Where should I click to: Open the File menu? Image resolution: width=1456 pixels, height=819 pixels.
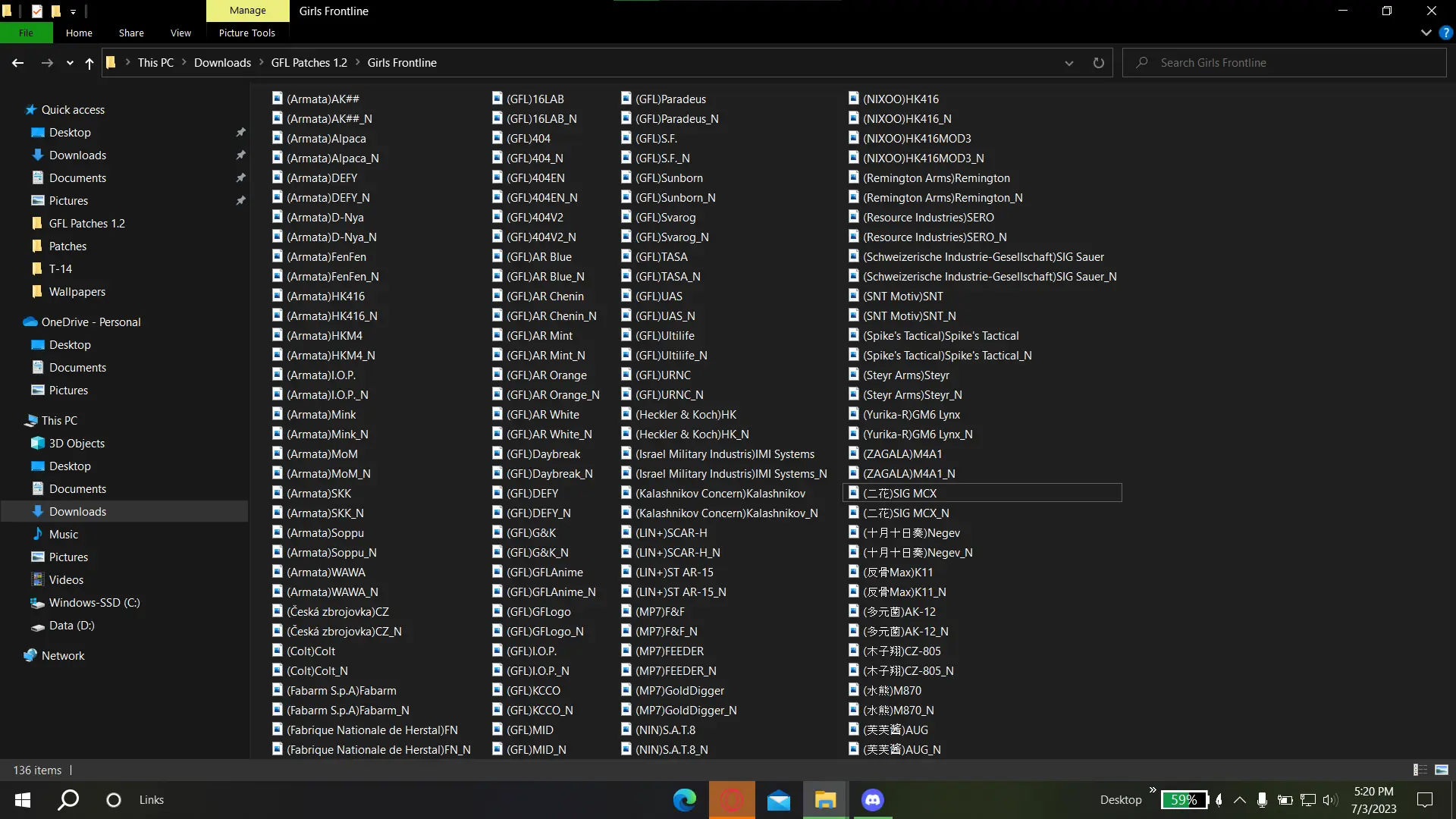coord(26,33)
